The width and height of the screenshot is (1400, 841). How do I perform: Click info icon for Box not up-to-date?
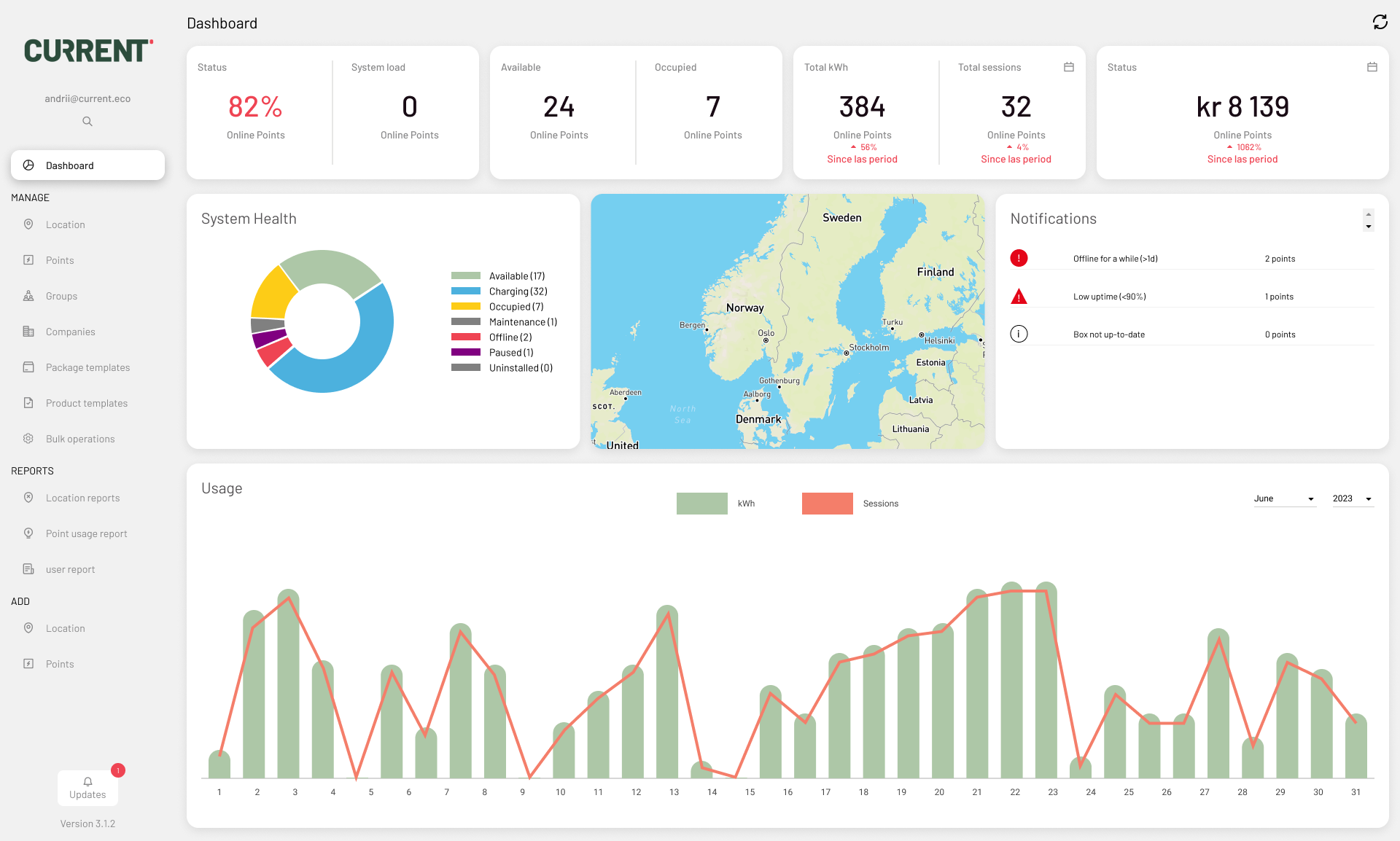[x=1019, y=334]
